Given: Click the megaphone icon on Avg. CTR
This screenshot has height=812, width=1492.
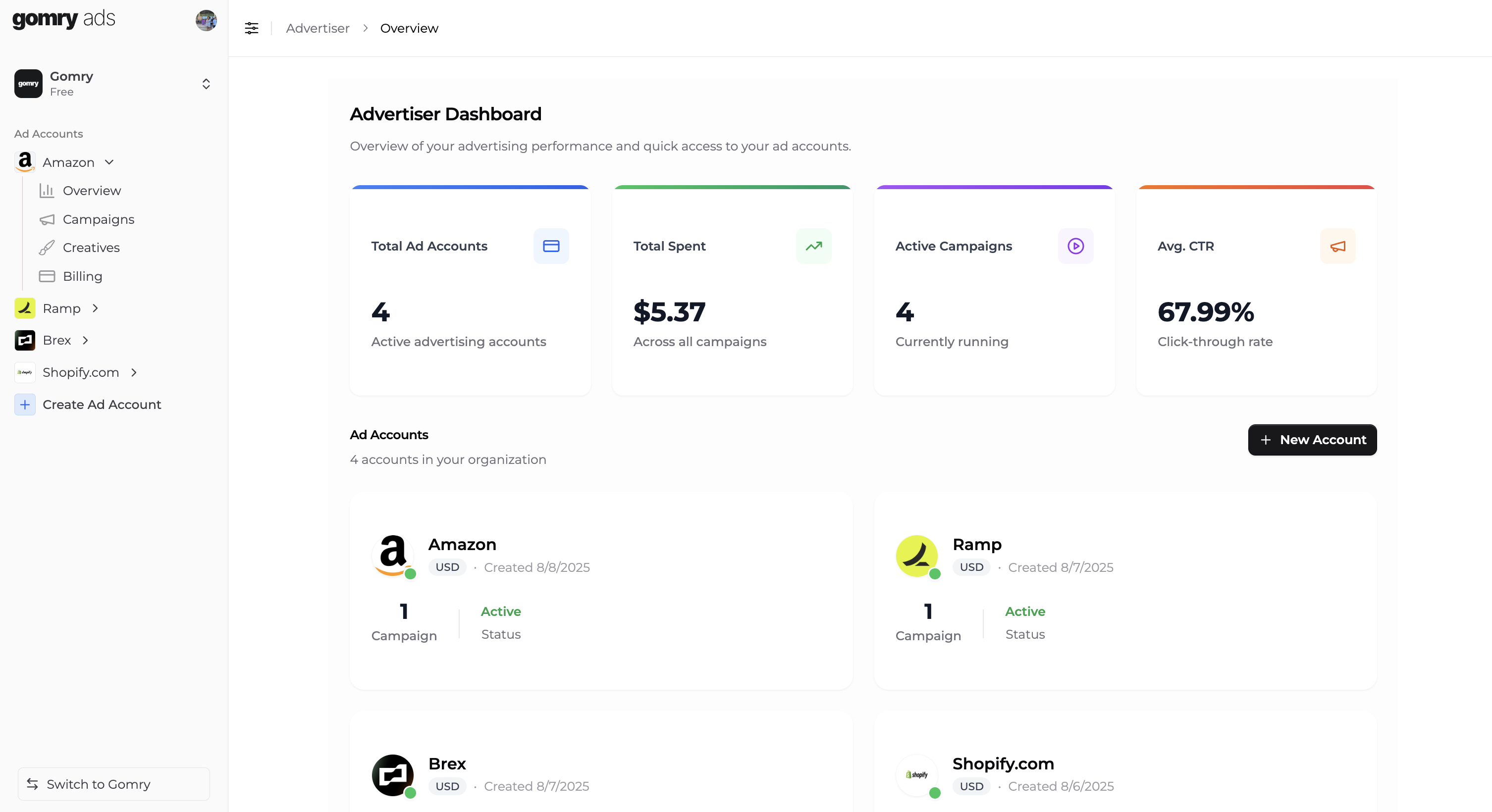Looking at the screenshot, I should [1337, 246].
